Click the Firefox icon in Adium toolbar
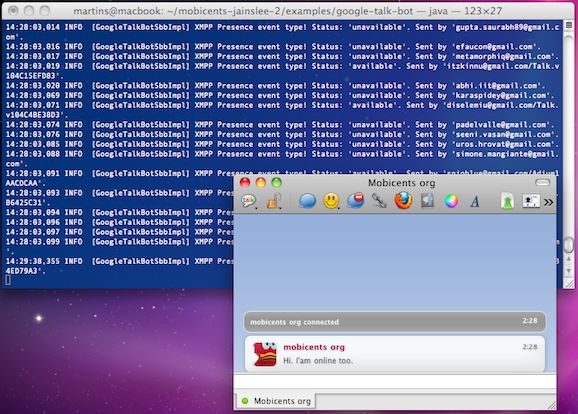This screenshot has width=578, height=414. click(403, 201)
